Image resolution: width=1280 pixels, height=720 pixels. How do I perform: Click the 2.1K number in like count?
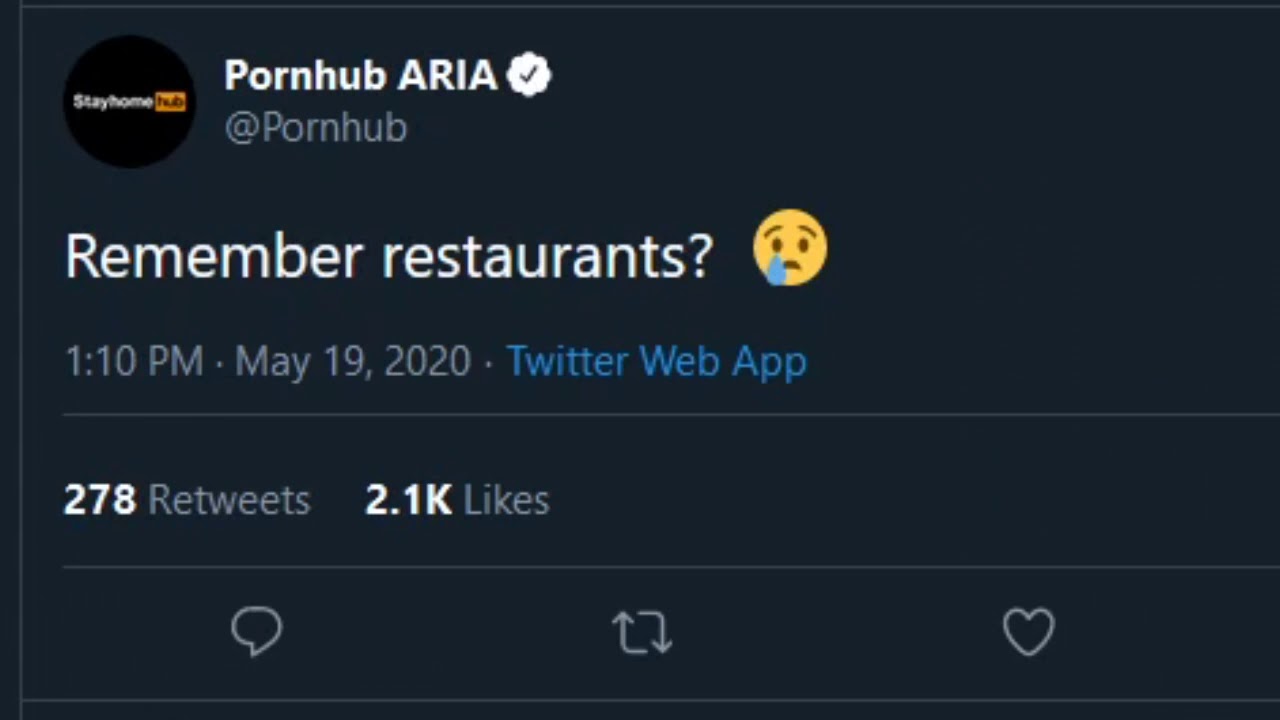pyautogui.click(x=408, y=500)
